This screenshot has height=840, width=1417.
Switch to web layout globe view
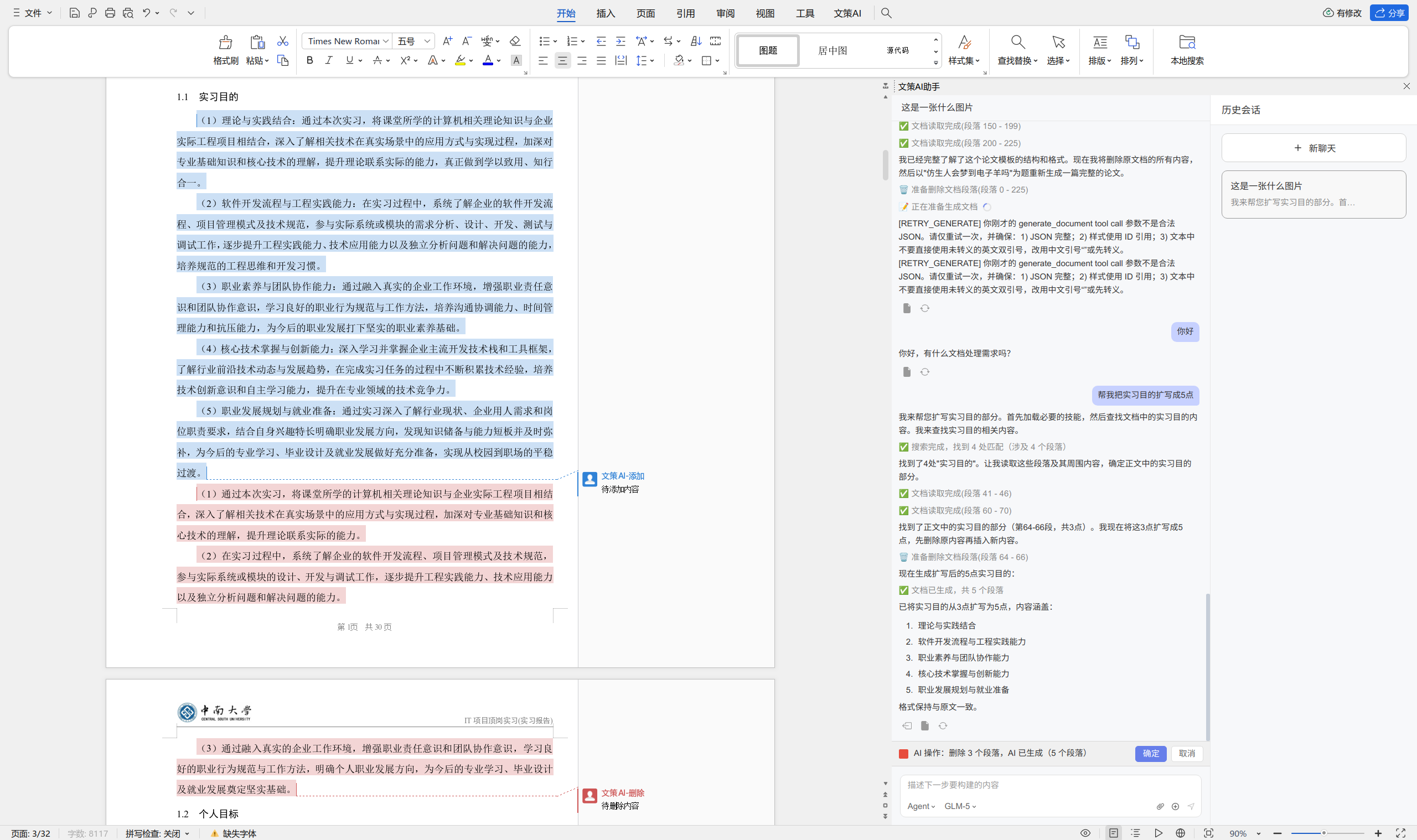(x=1180, y=833)
